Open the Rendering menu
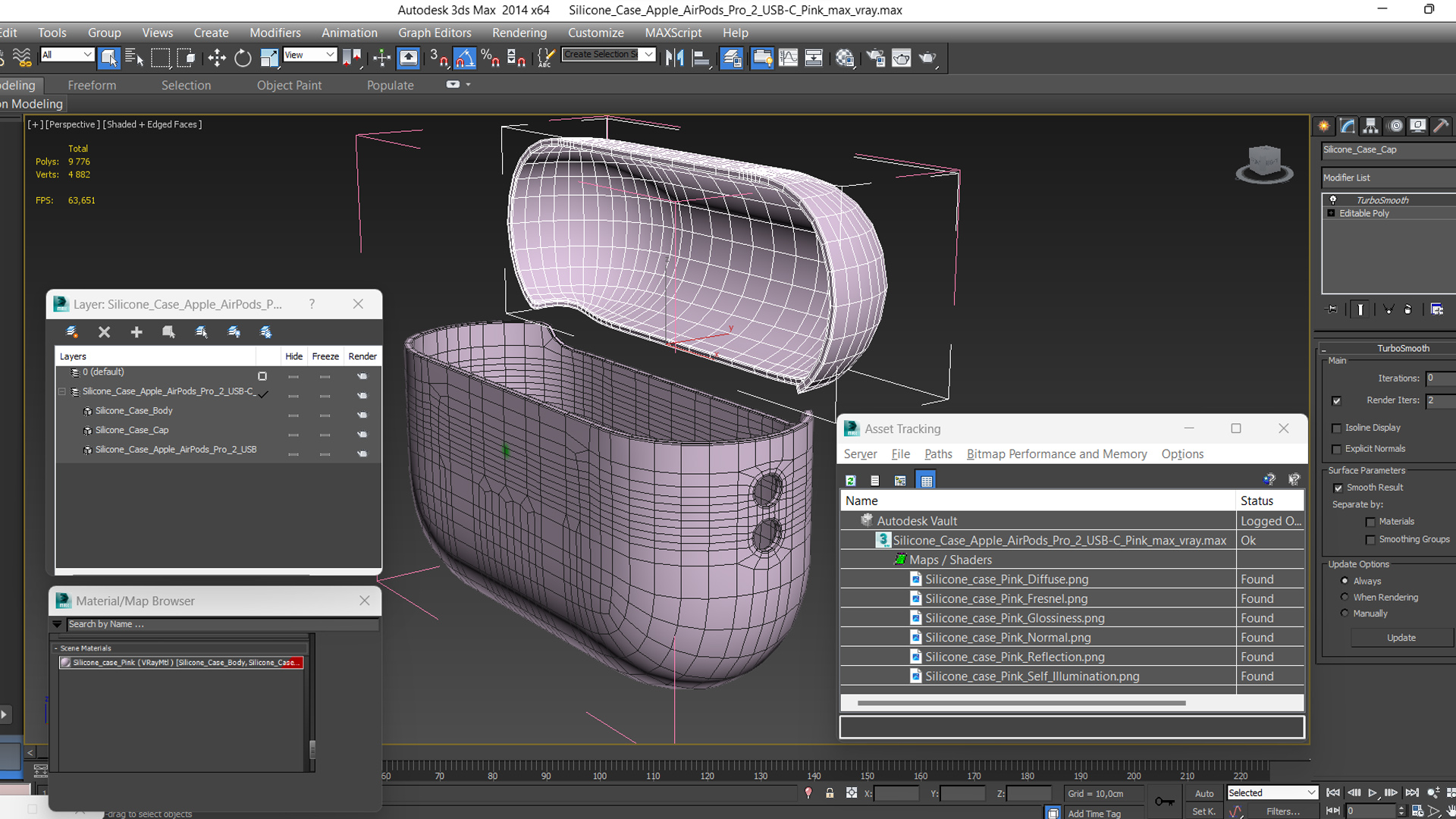Image resolution: width=1456 pixels, height=819 pixels. (x=519, y=33)
